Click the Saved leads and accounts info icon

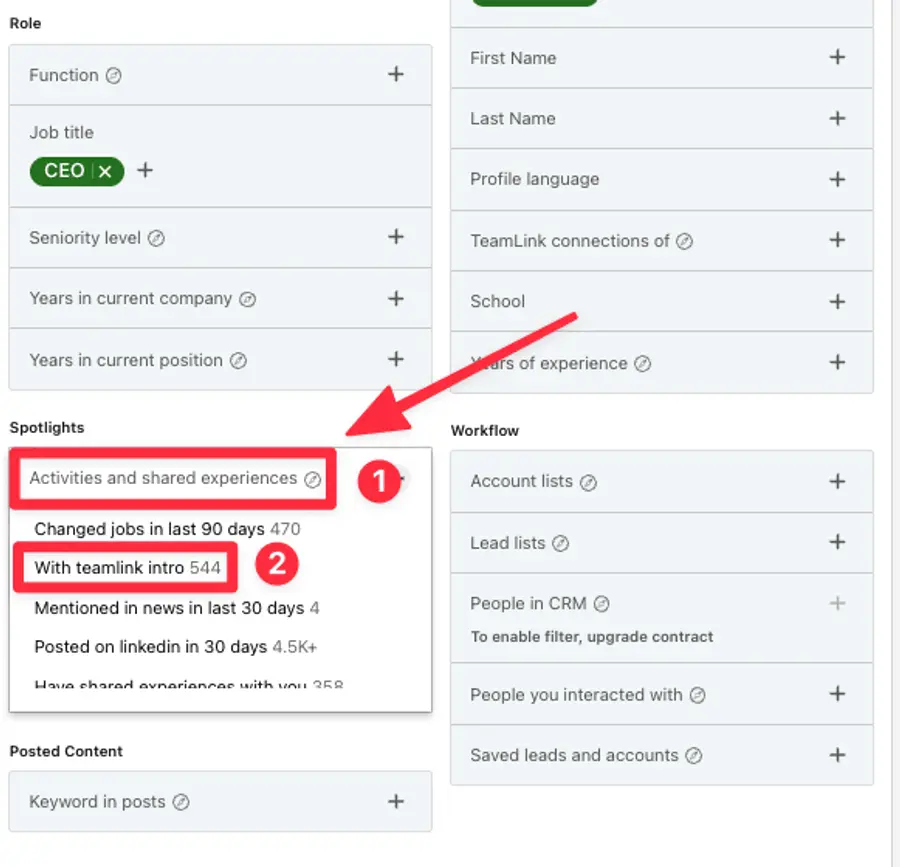693,755
